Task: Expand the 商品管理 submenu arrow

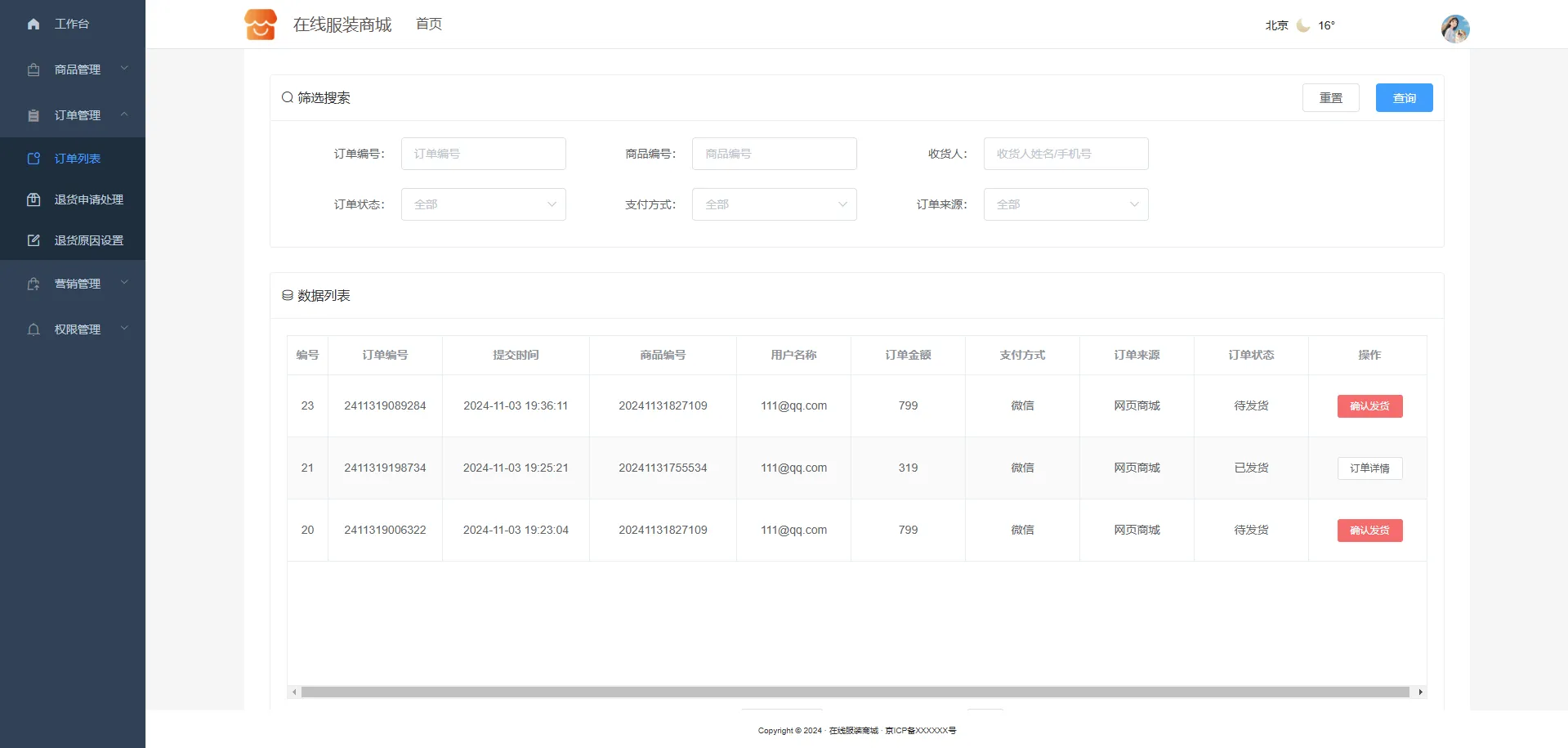Action: tap(125, 69)
